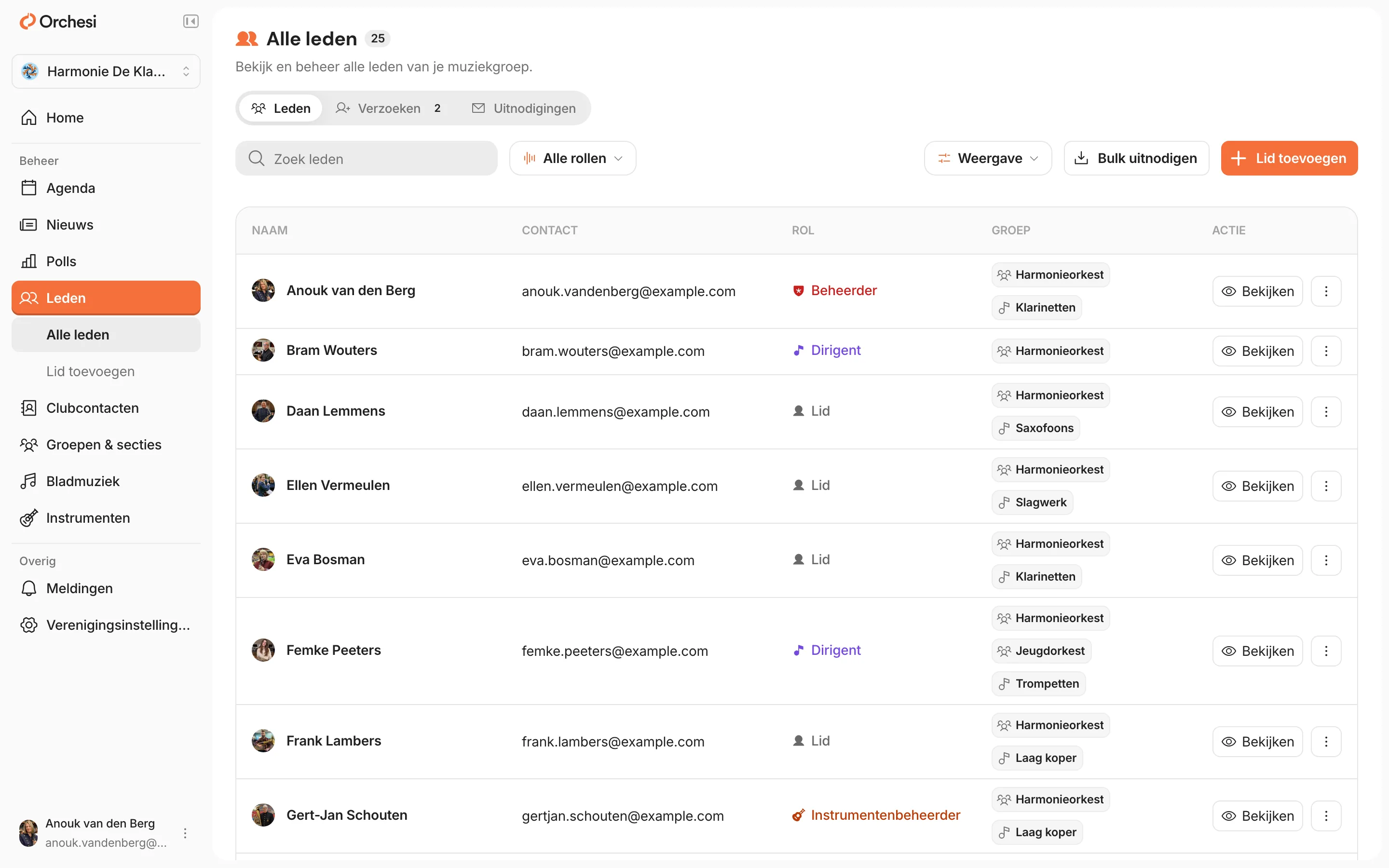
Task: Click Laag koper tag in Frank Lambers row
Action: coord(1037,758)
